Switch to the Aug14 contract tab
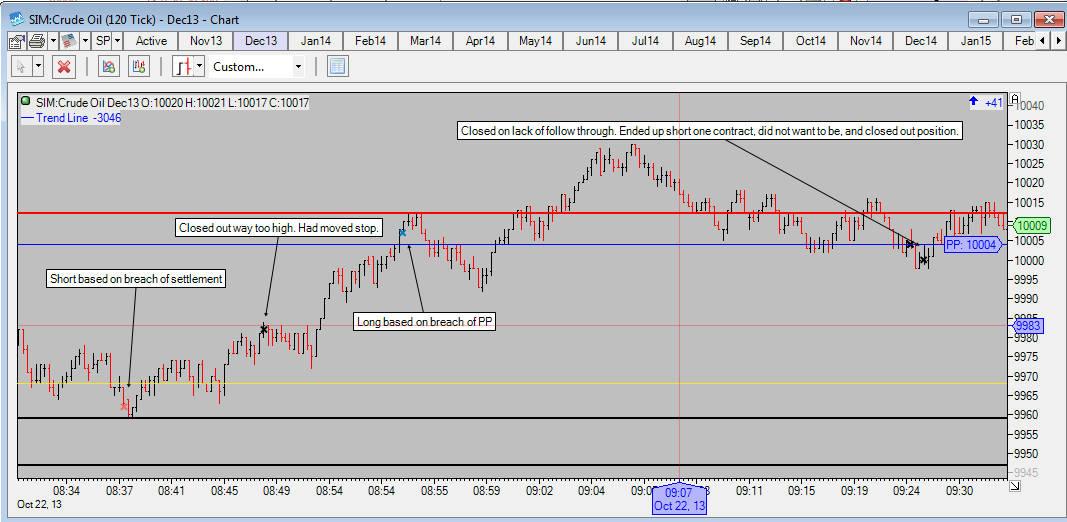This screenshot has width=1067, height=522. point(700,41)
